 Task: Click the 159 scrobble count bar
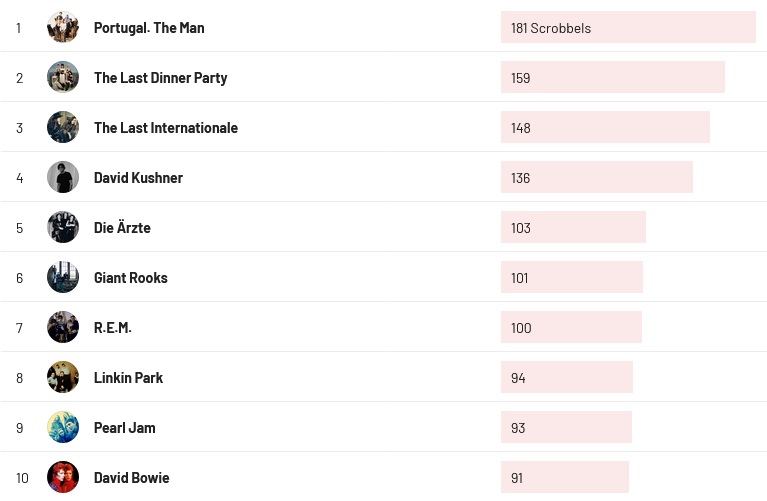612,78
